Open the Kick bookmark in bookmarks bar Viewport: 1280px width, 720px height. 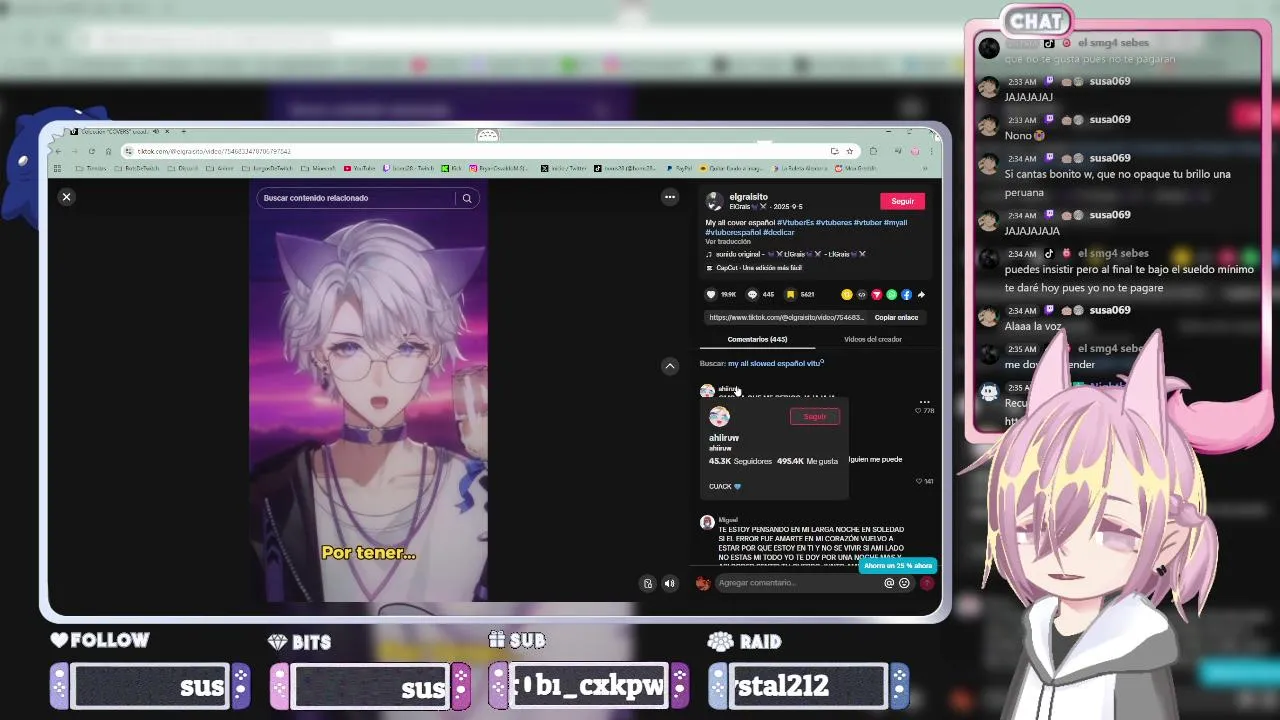[453, 168]
